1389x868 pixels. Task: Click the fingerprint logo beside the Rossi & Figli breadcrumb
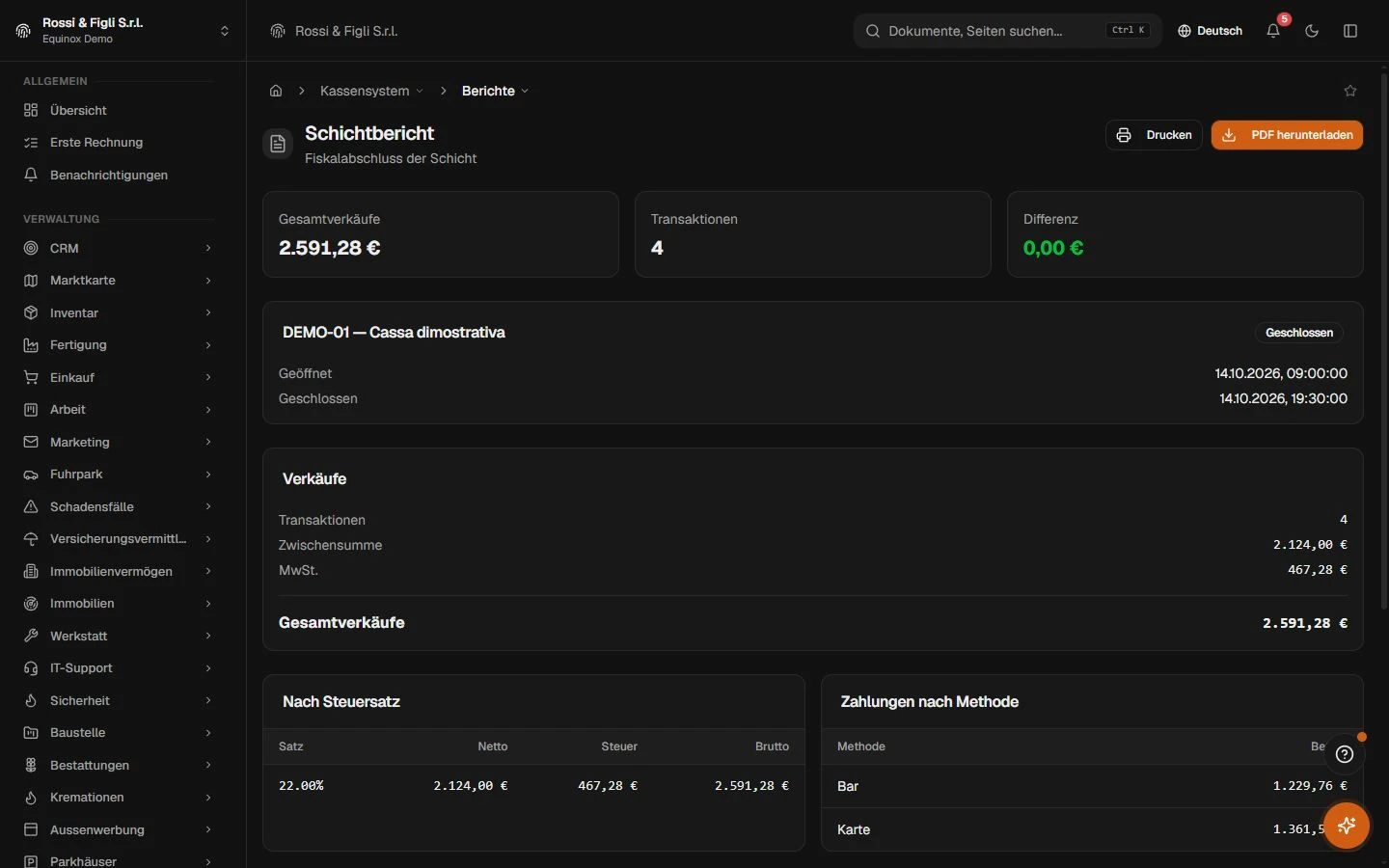[278, 31]
